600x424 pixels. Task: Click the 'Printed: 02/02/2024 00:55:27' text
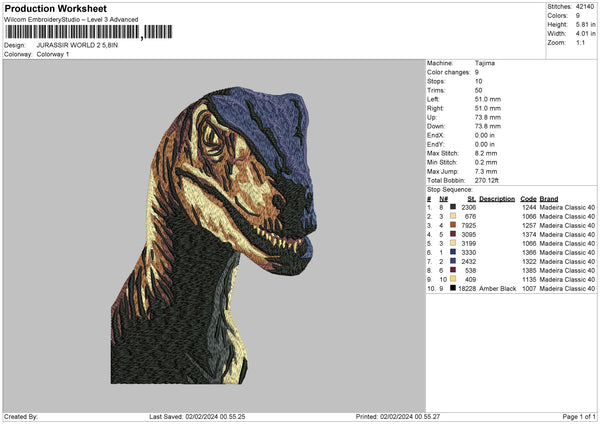pyautogui.click(x=398, y=416)
